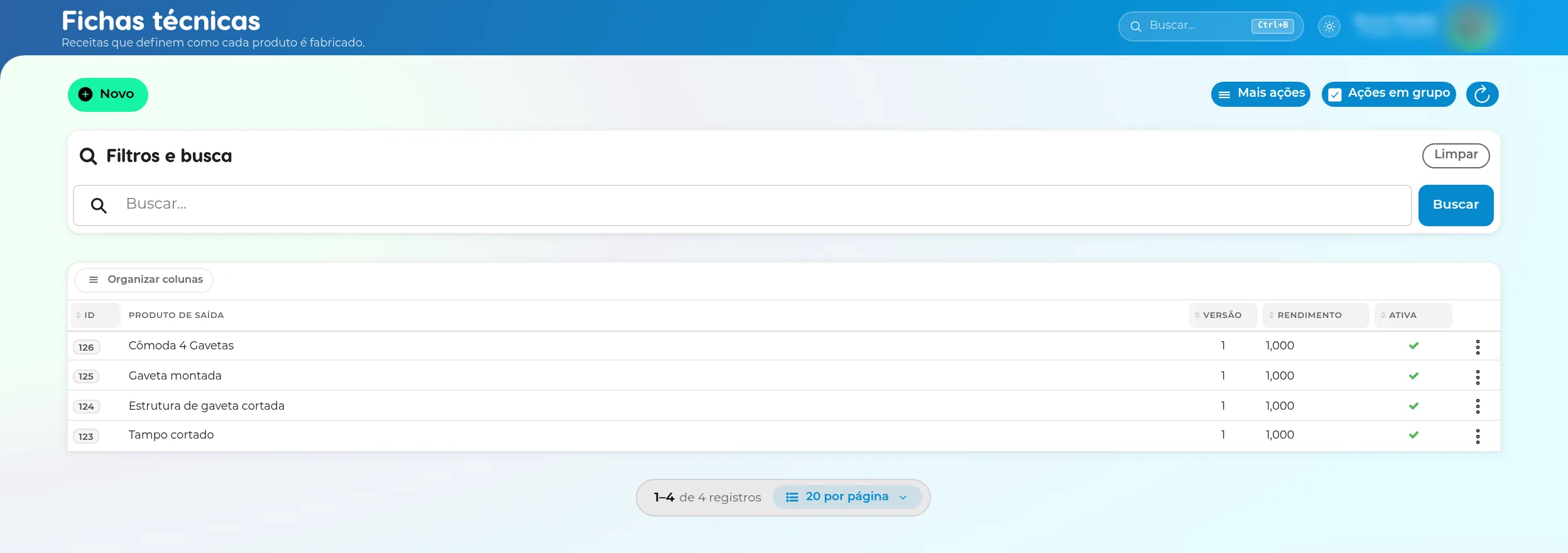
Task: Open the Tampo cortado record
Action: tap(171, 435)
